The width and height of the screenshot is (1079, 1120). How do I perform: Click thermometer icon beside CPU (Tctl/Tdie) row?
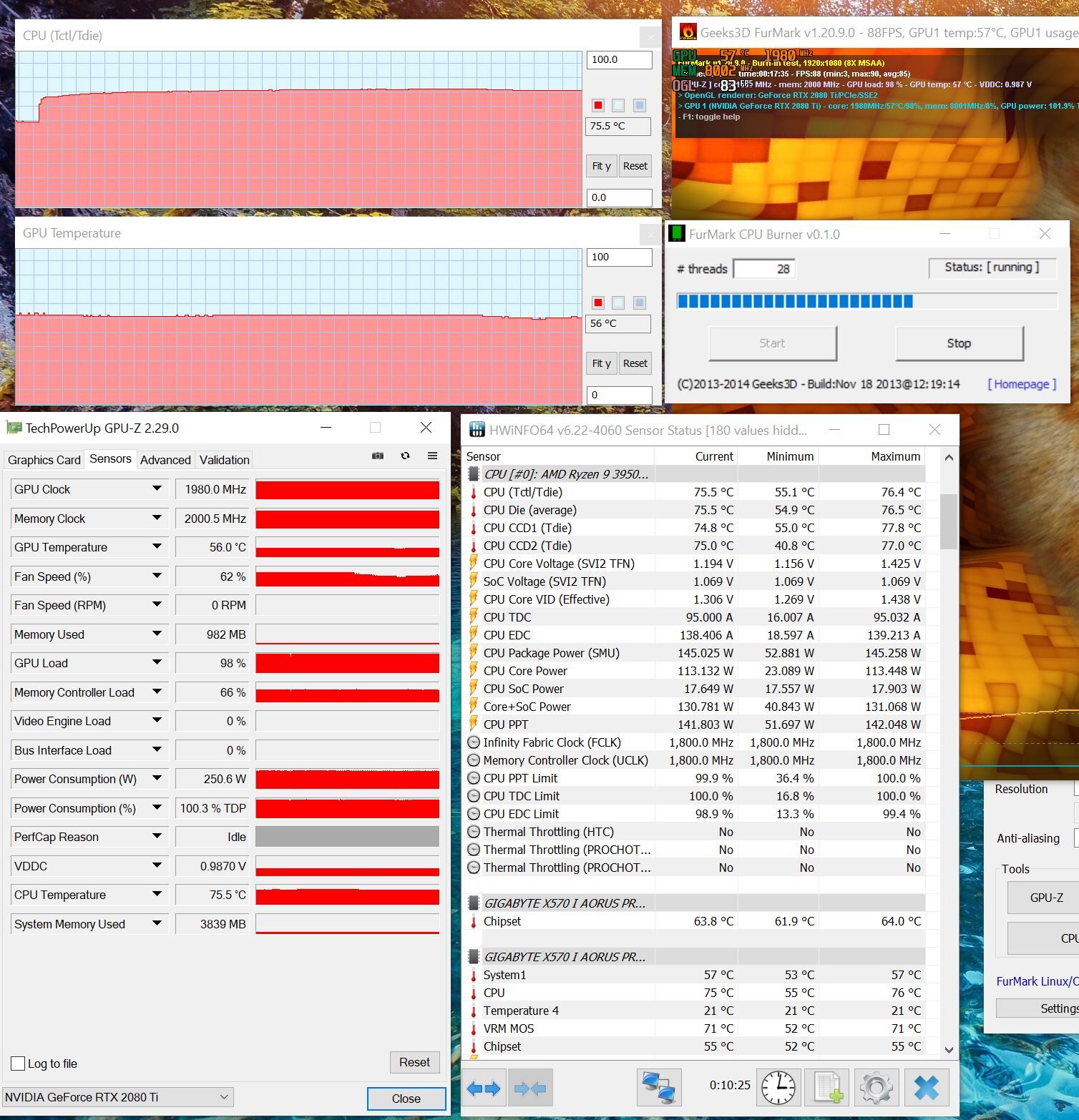point(473,492)
